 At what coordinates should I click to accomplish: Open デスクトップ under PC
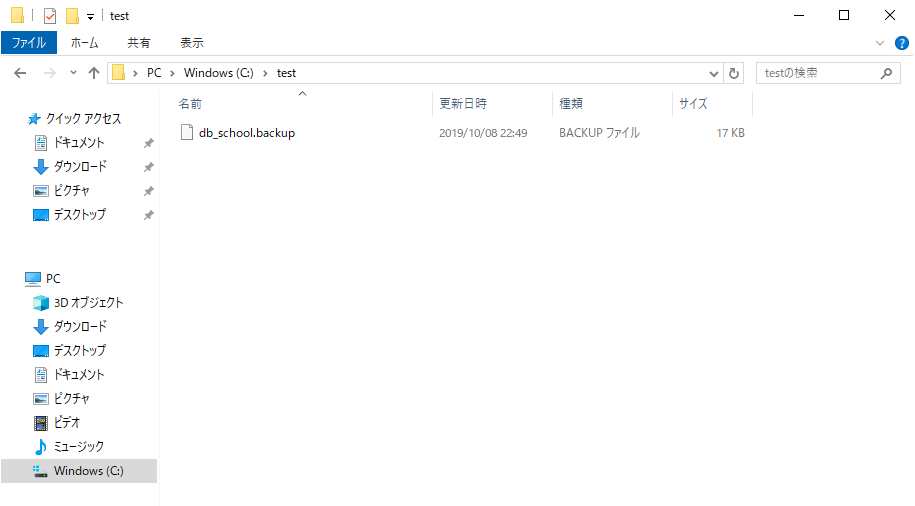pyautogui.click(x=80, y=350)
